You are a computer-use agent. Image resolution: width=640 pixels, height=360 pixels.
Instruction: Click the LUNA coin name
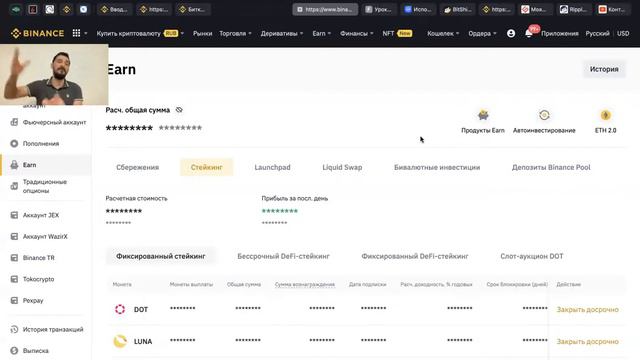[143, 341]
